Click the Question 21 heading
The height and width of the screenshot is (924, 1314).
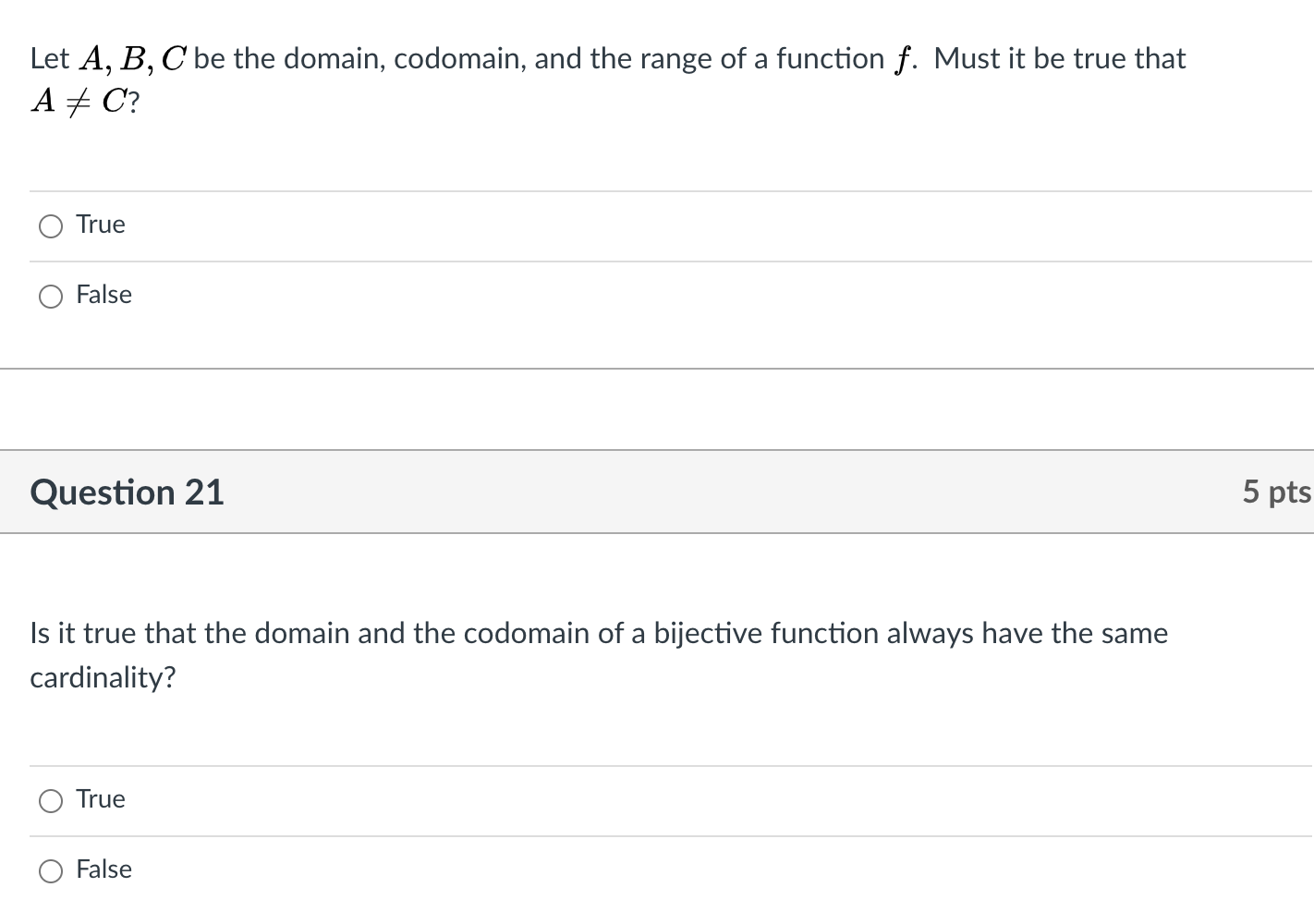coord(127,492)
